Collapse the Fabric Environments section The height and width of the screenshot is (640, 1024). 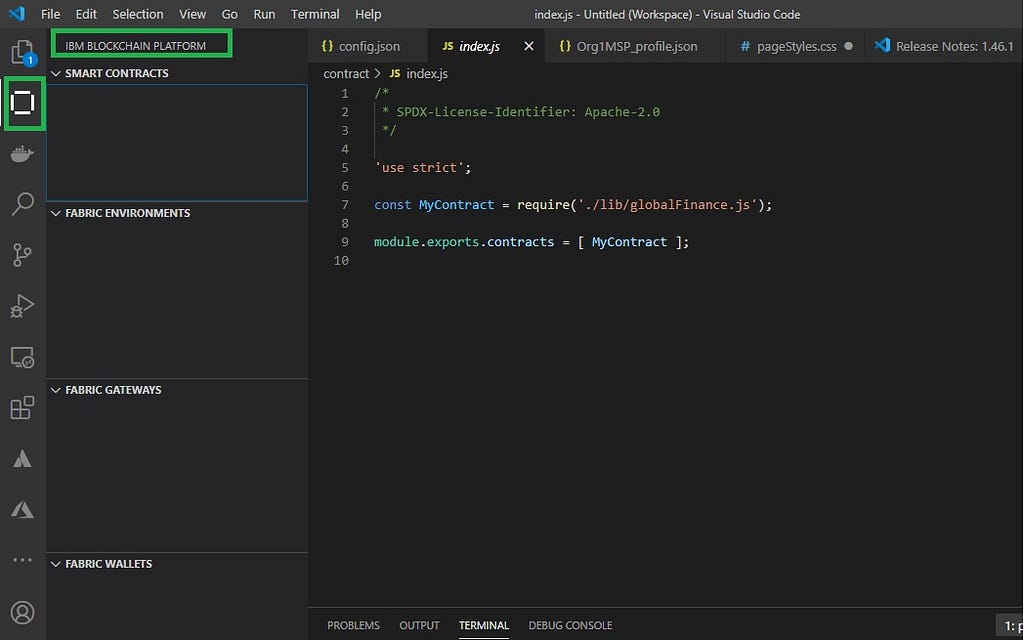[56, 214]
